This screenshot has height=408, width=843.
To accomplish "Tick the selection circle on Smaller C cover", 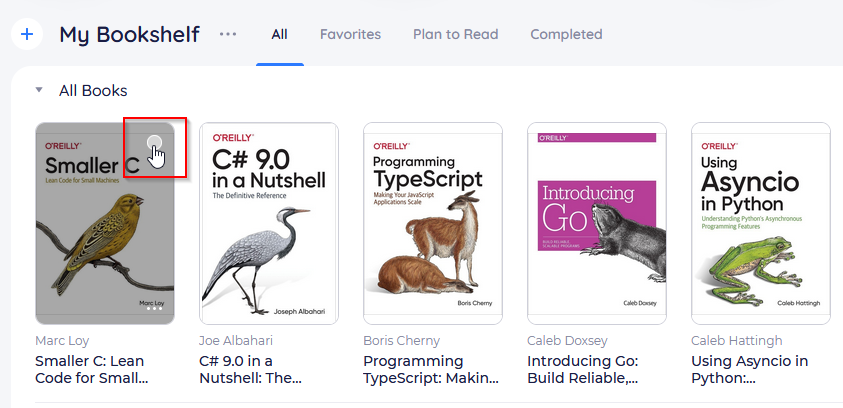I will point(154,142).
